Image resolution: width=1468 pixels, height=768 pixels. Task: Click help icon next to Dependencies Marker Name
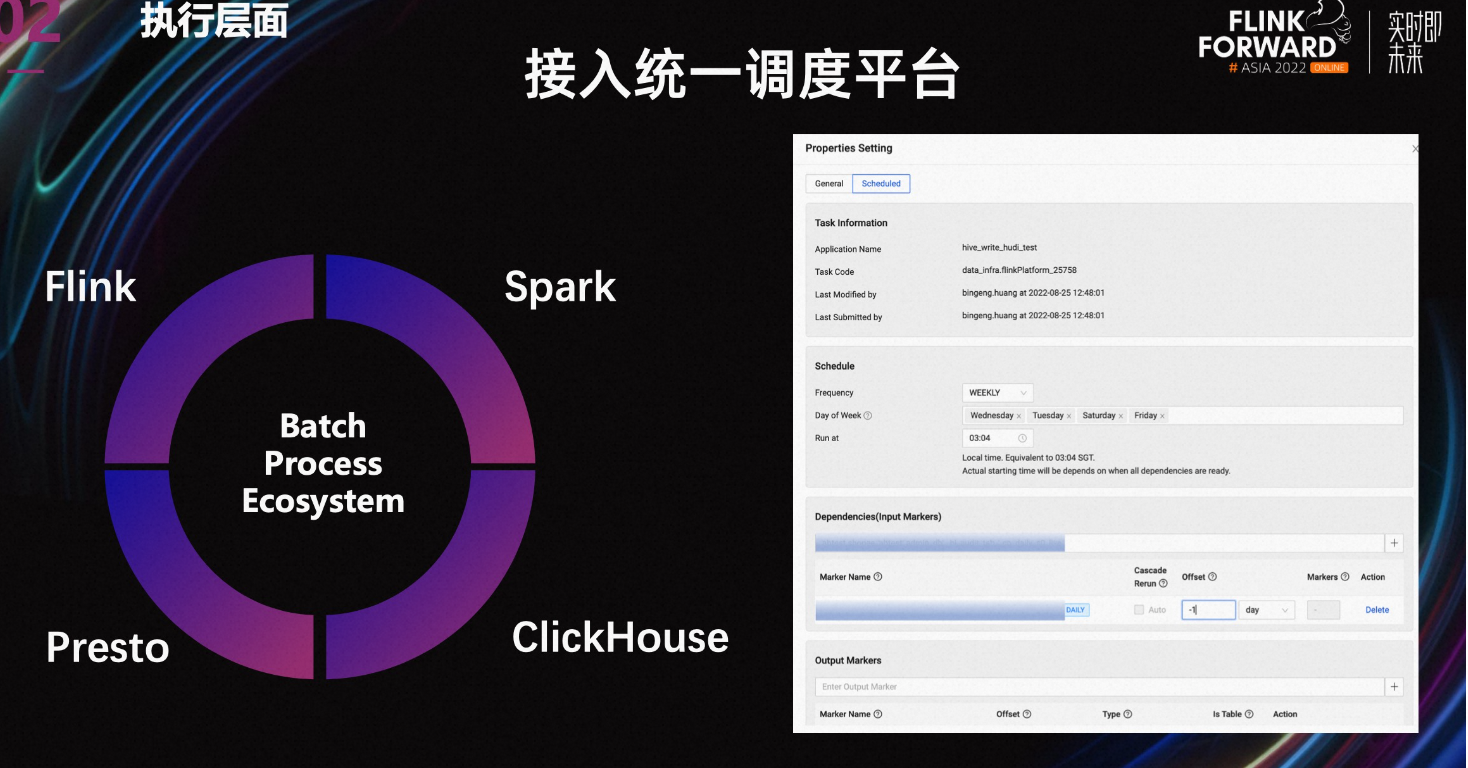click(x=878, y=577)
